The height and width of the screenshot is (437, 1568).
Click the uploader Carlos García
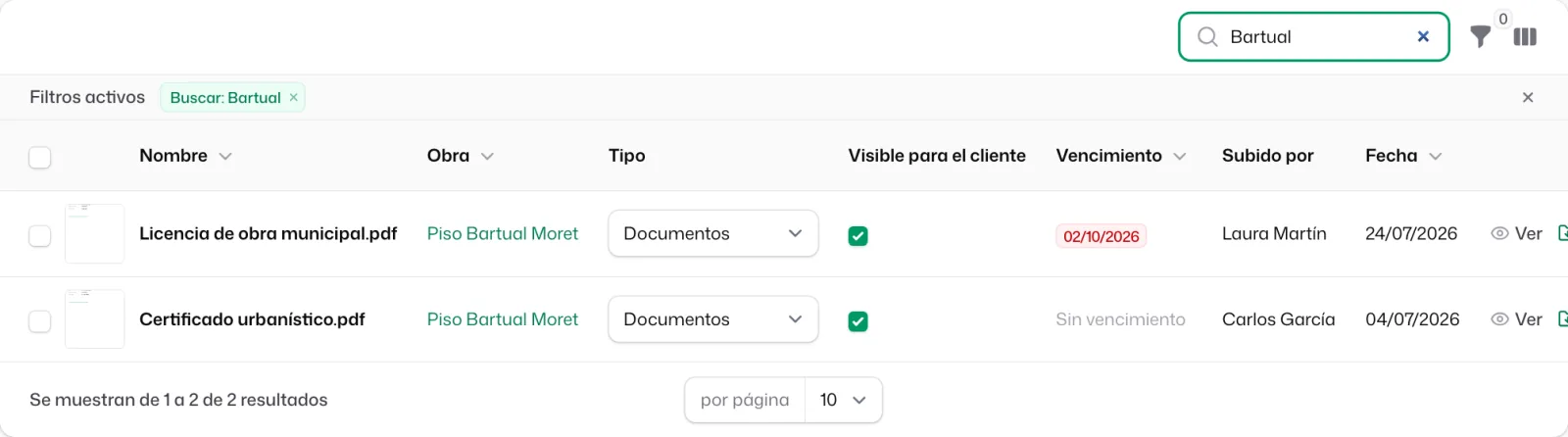point(1278,319)
